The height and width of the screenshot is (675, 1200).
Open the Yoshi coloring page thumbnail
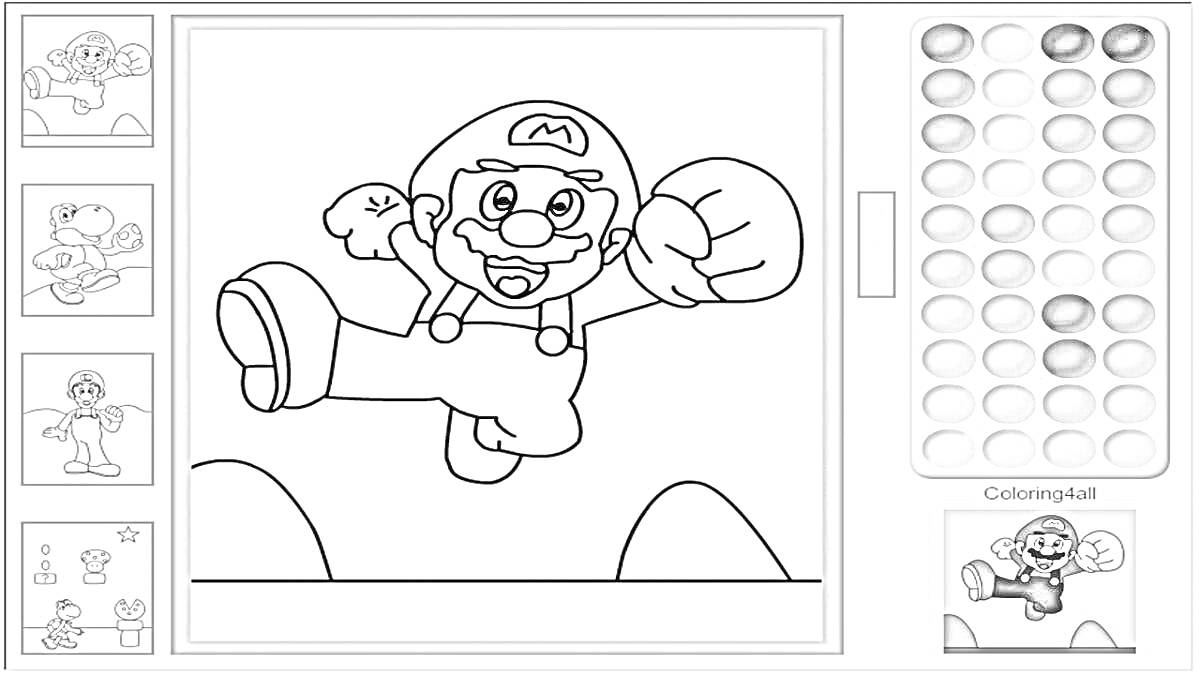tap(87, 250)
